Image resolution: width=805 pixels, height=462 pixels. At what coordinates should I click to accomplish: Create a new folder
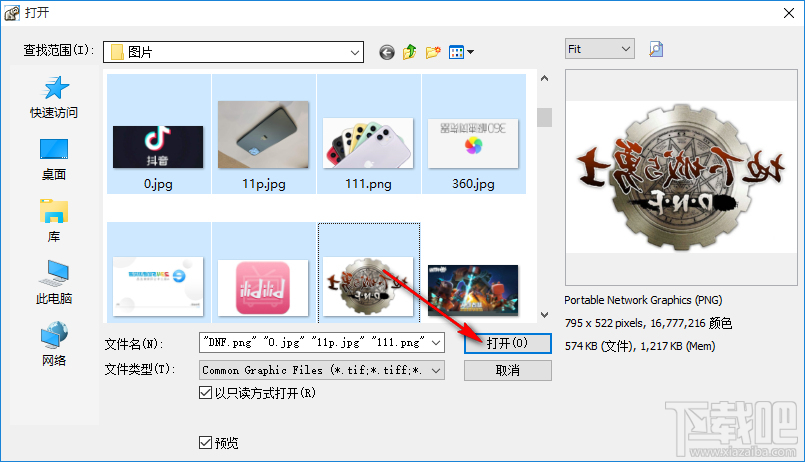433,52
